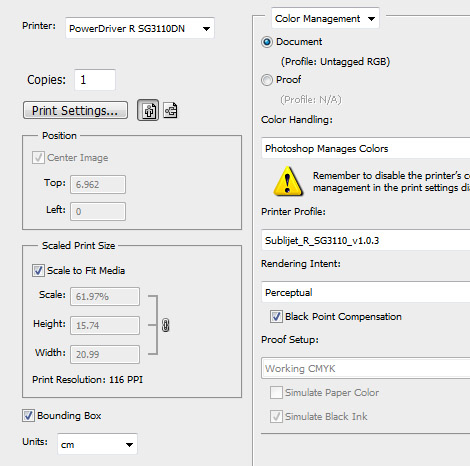Toggle Black Point Compensation checkbox

click(x=276, y=316)
